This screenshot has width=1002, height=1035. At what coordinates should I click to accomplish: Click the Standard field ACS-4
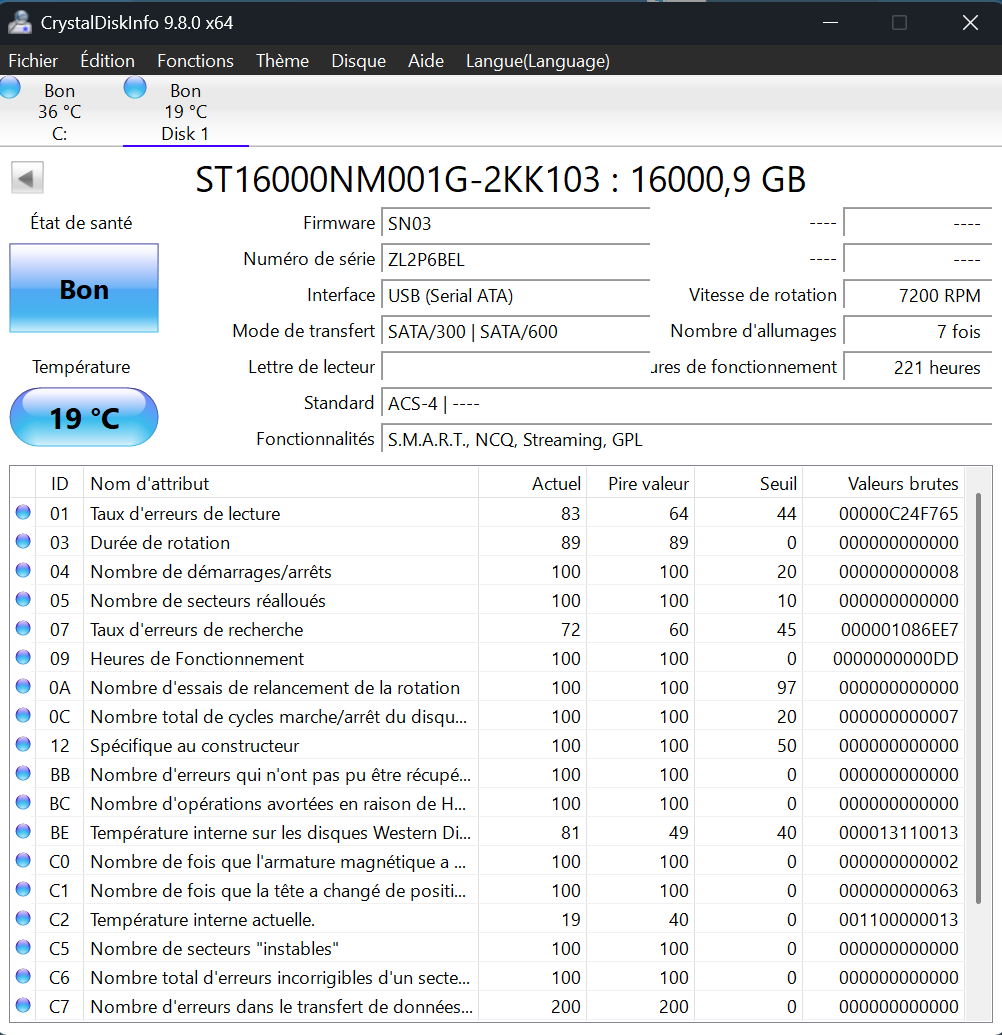click(x=686, y=403)
